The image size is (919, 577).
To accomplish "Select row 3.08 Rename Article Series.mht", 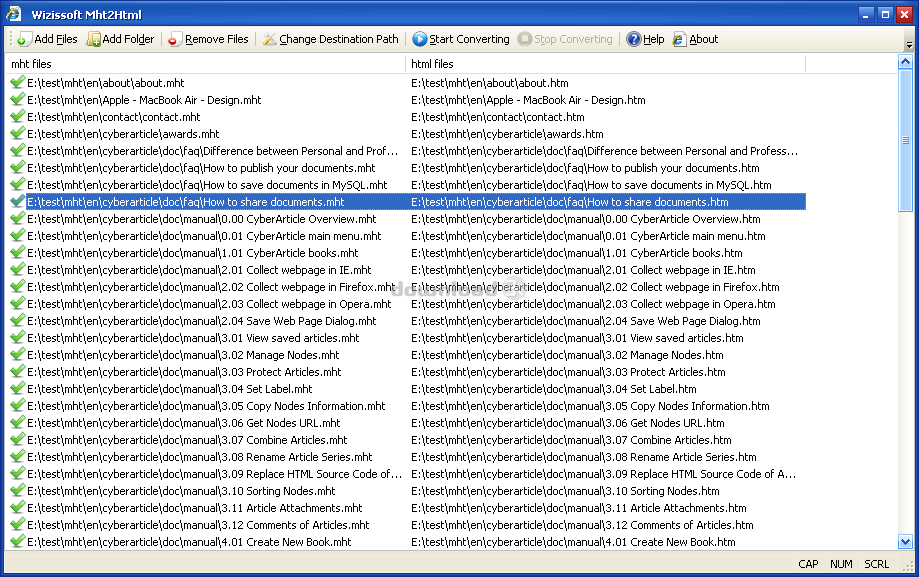I will click(x=407, y=457).
